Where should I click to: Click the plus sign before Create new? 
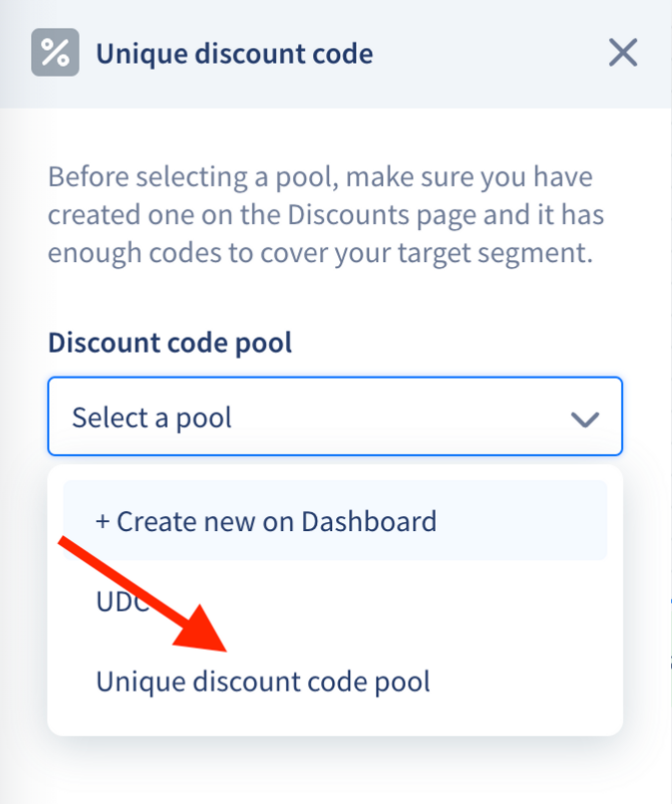pos(102,522)
